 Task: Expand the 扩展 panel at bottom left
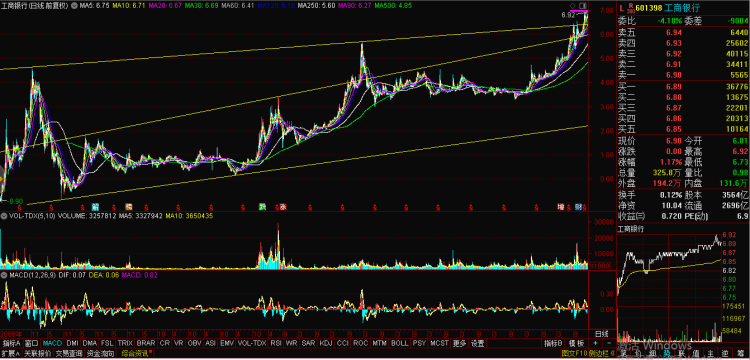[x=11, y=354]
